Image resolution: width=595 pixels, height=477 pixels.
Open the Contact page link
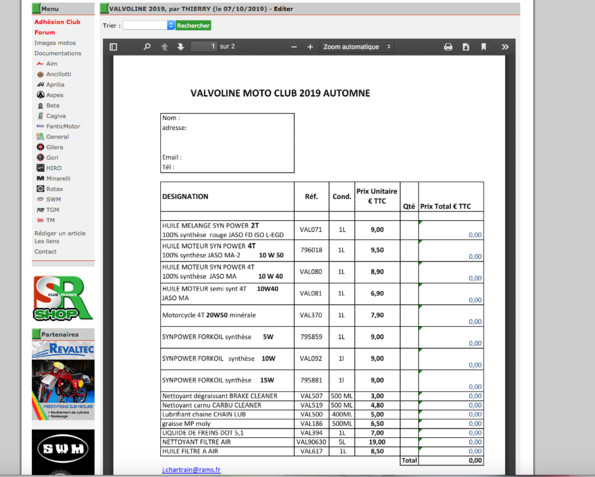(45, 252)
